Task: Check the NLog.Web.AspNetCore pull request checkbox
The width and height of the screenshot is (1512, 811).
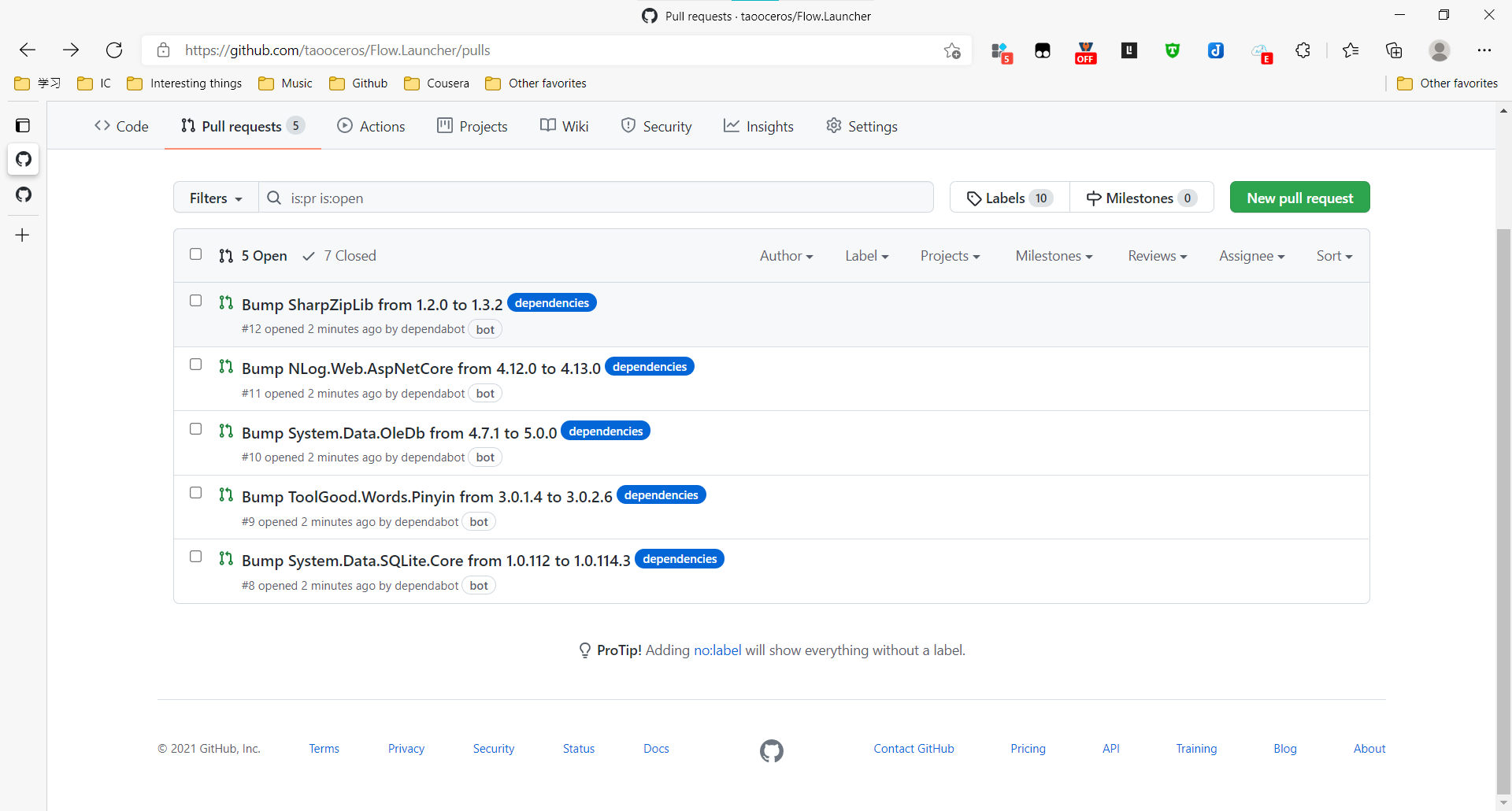Action: (x=196, y=365)
